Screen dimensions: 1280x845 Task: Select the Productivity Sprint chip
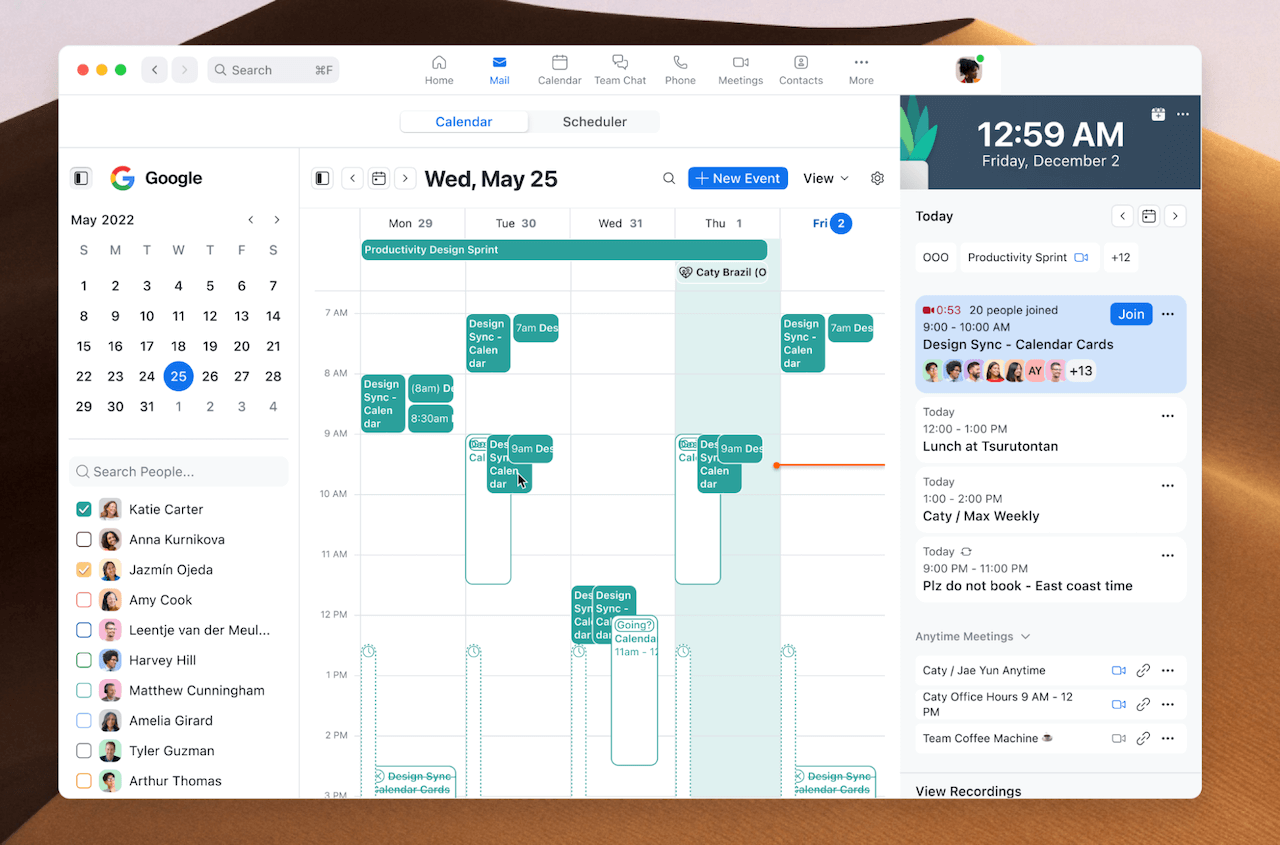tap(1028, 257)
